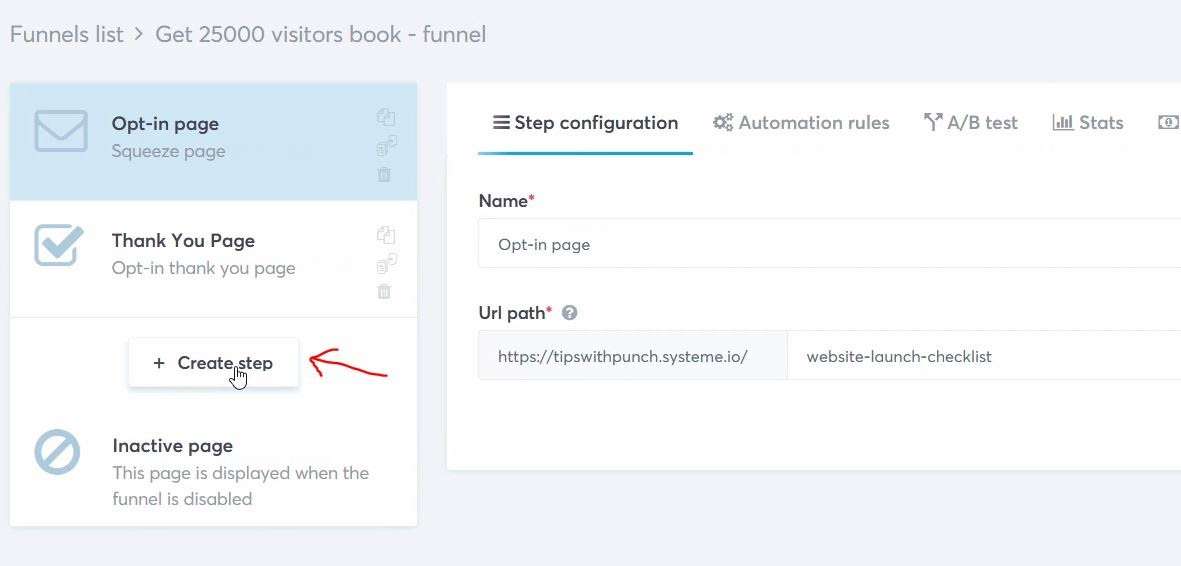Viewport: 1181px width, 566px height.
Task: Click the Opt-in page copy-link icon
Action: point(386,145)
